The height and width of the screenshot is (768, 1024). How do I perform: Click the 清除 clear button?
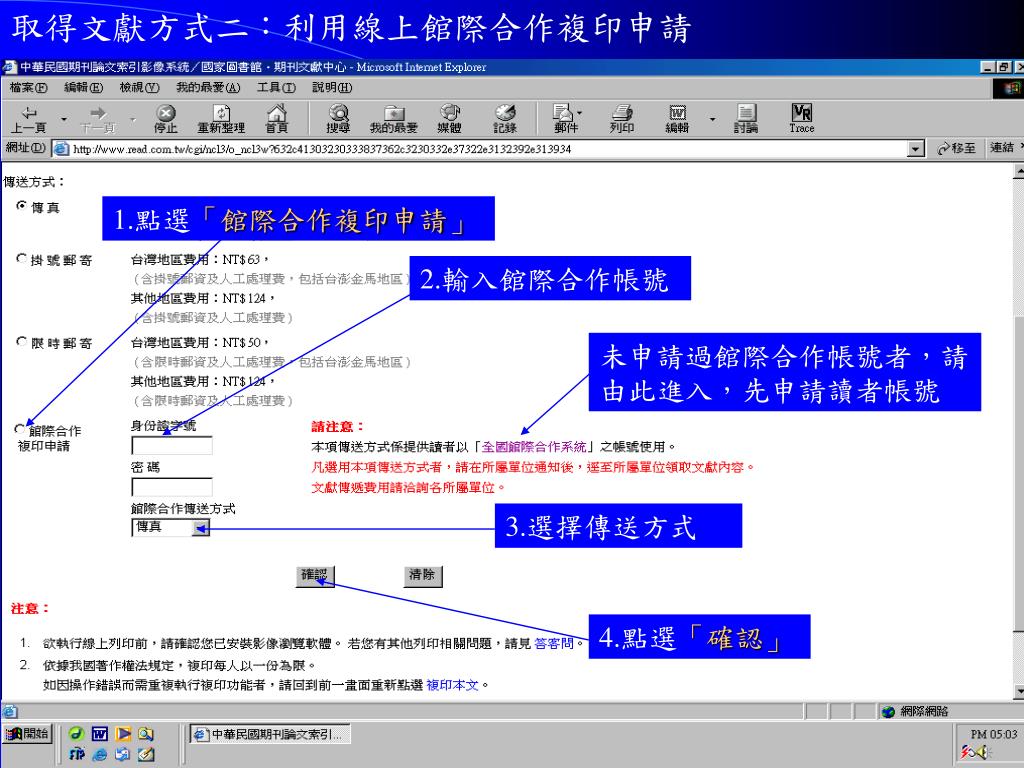423,575
